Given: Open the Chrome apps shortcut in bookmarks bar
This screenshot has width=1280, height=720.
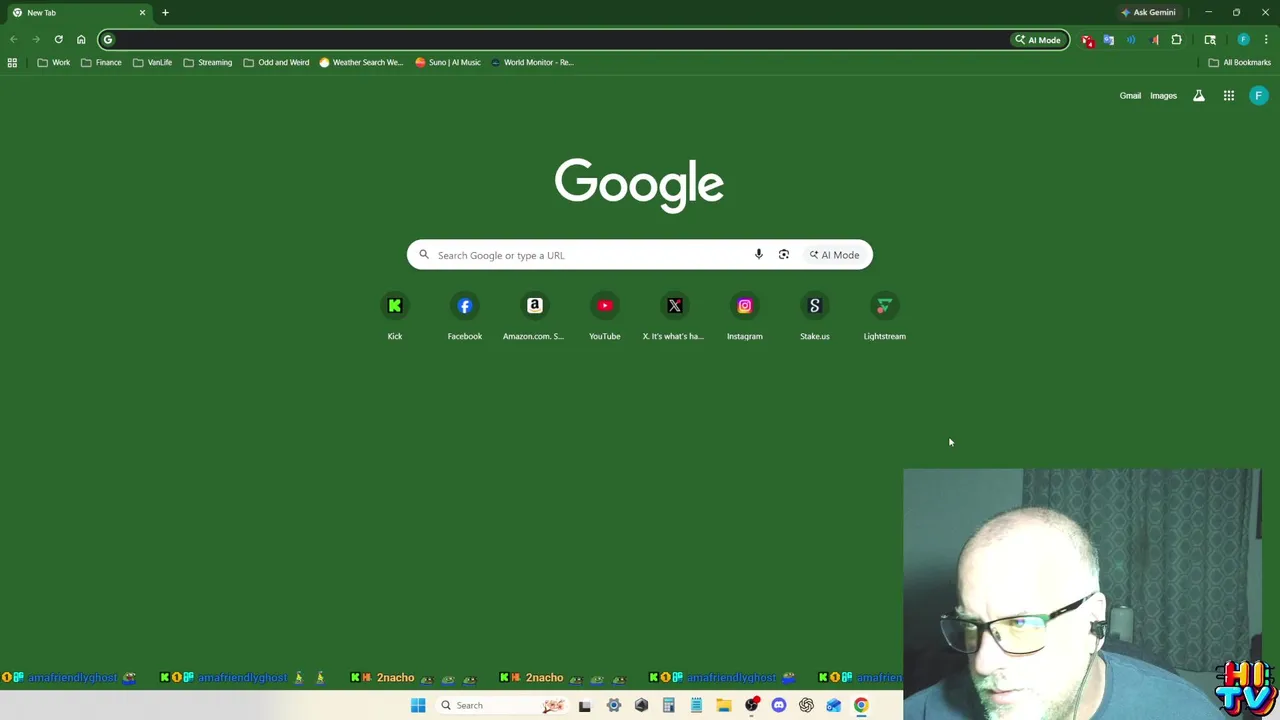Looking at the screenshot, I should coord(12,62).
